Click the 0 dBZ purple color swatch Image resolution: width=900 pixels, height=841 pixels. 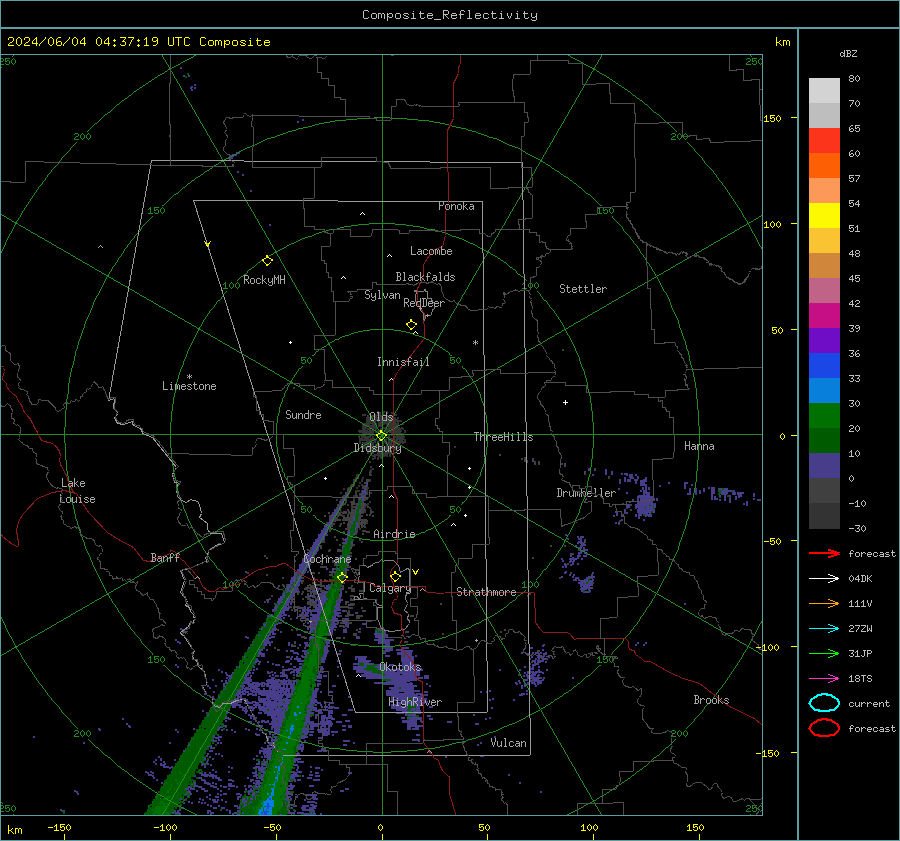[x=824, y=466]
